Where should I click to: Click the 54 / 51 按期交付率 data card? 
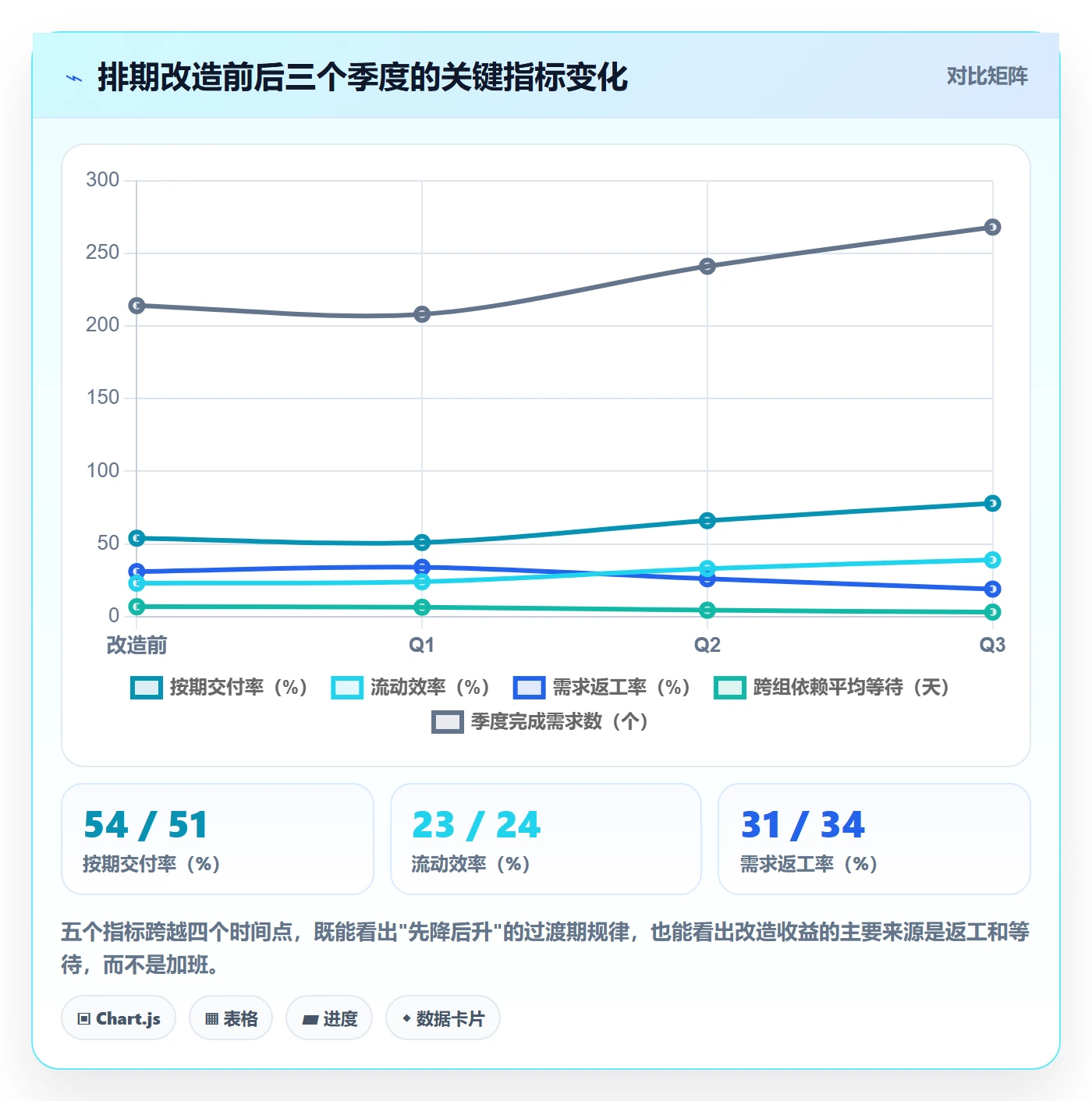coord(218,839)
